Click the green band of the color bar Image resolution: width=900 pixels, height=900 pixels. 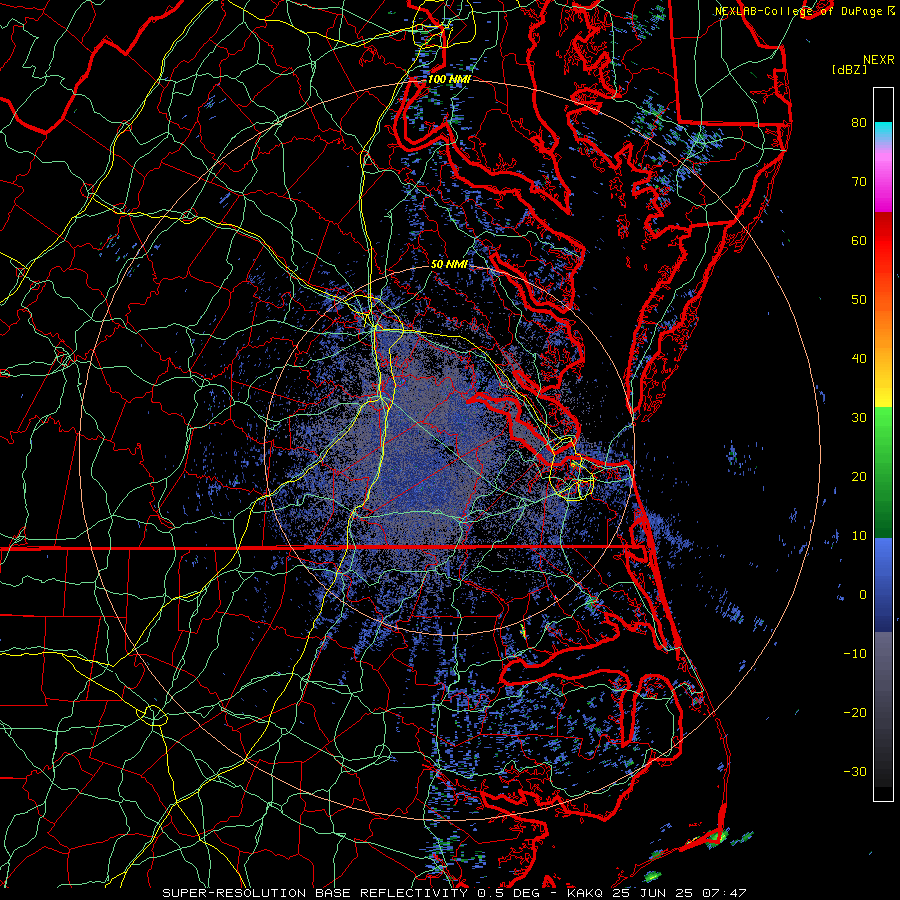click(883, 472)
